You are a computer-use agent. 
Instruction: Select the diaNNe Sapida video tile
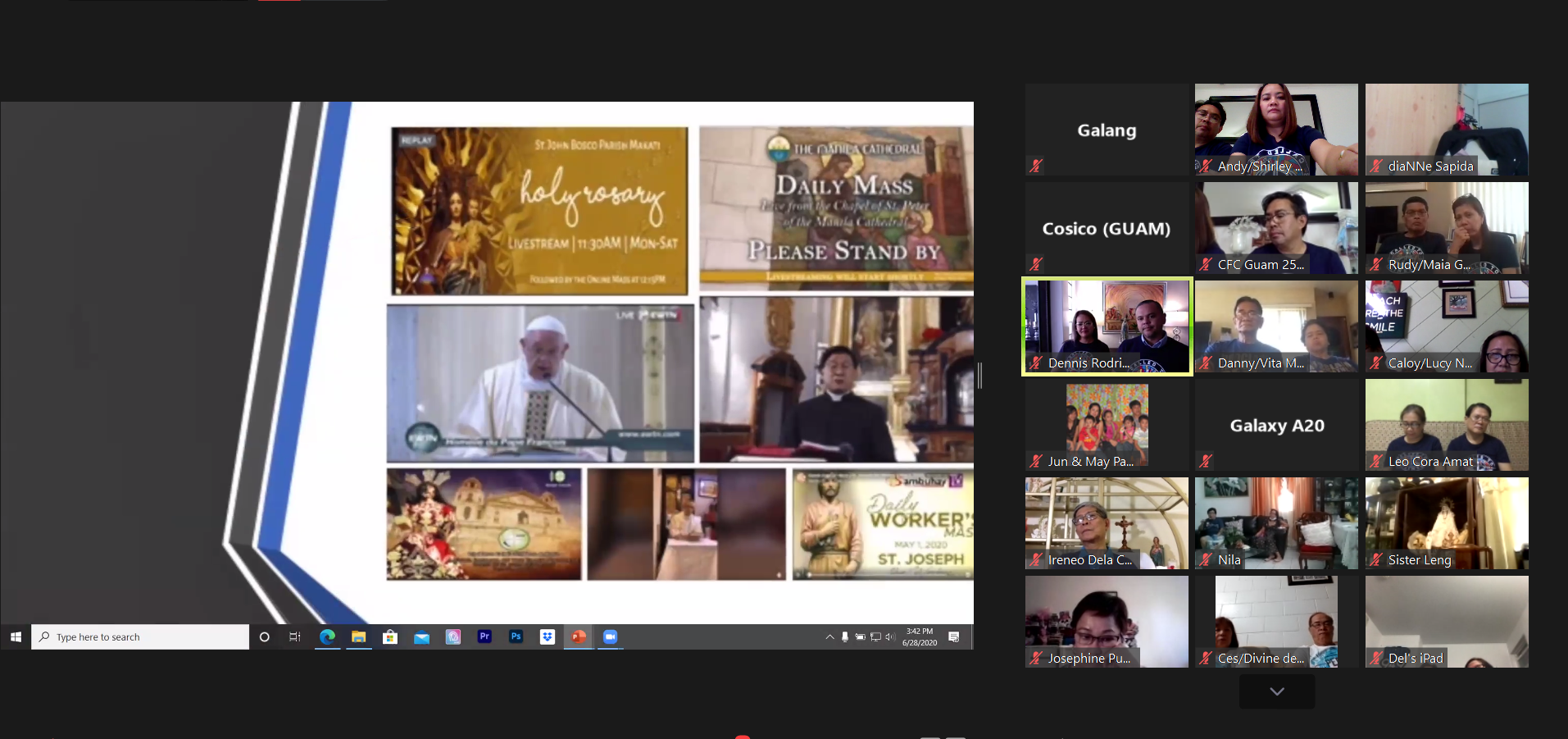click(x=1447, y=130)
